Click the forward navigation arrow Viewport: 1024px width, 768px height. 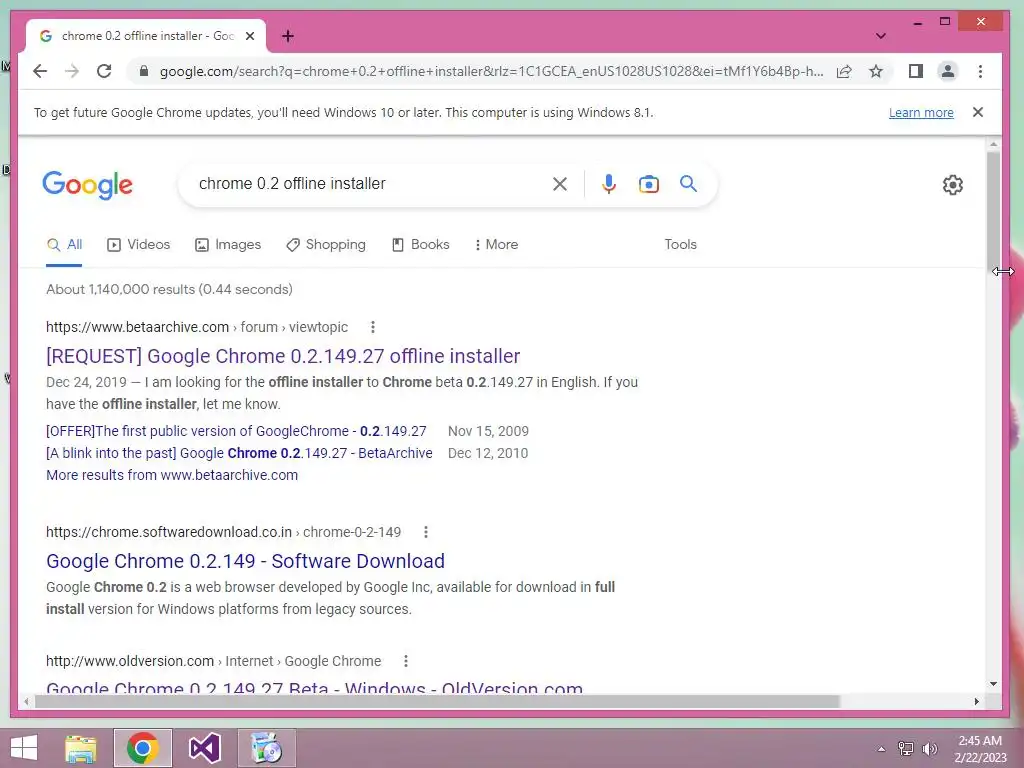point(72,71)
